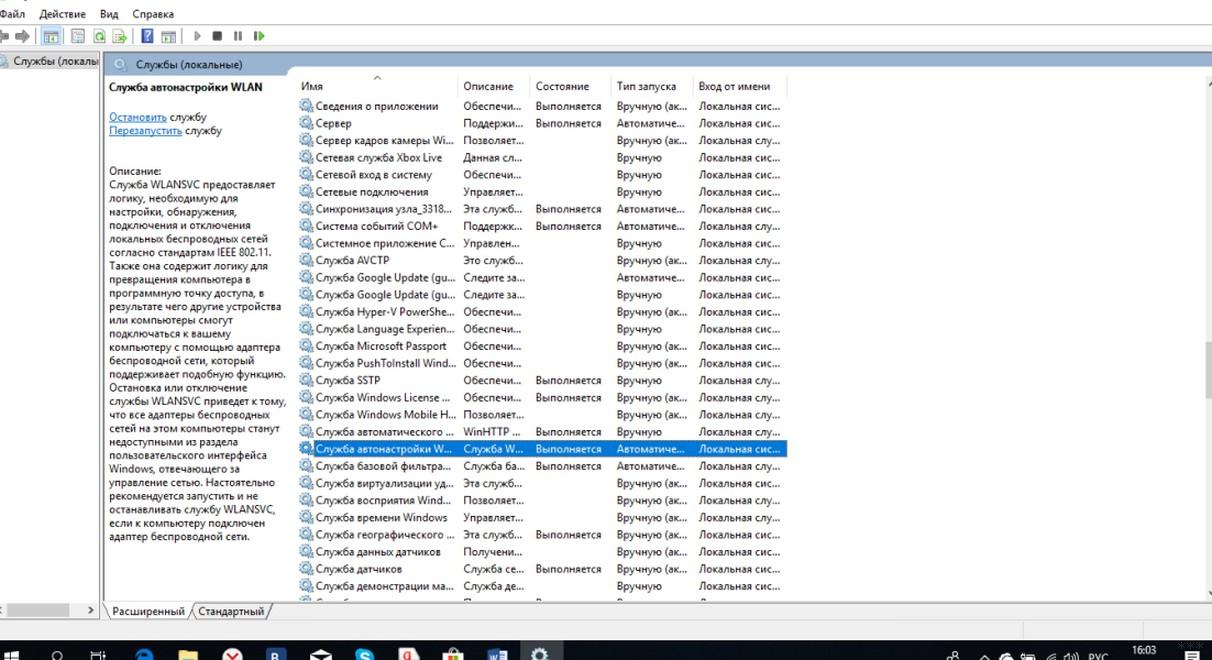1212x660 pixels.
Task: Click the Остановить link to stop the service
Action: [x=138, y=117]
